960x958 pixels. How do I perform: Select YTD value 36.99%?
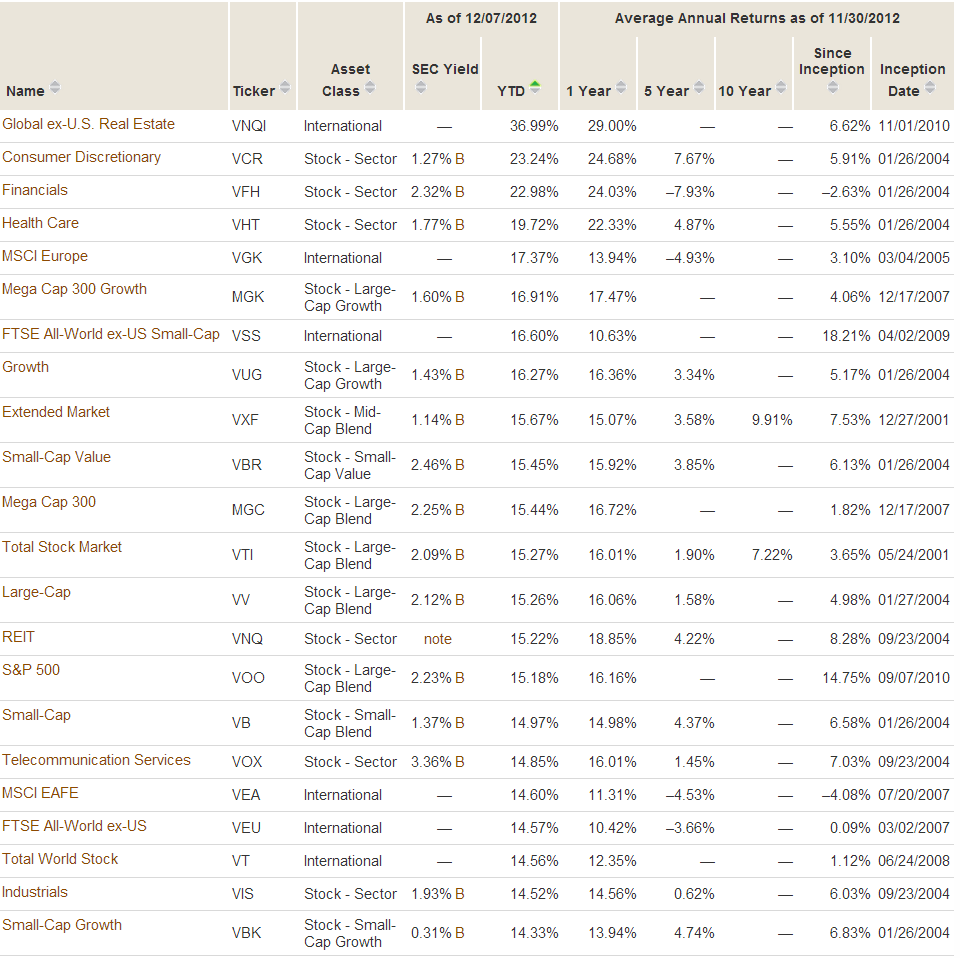534,126
